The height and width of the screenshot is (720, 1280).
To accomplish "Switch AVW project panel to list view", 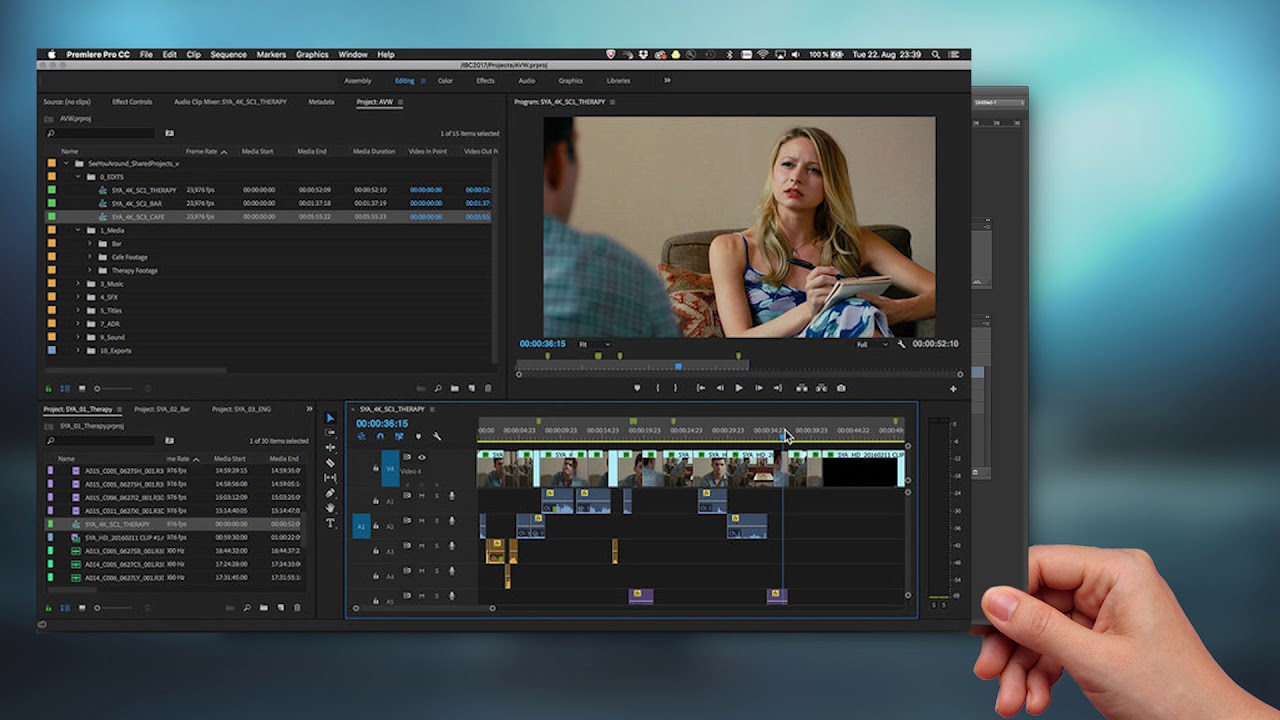I will coord(64,388).
